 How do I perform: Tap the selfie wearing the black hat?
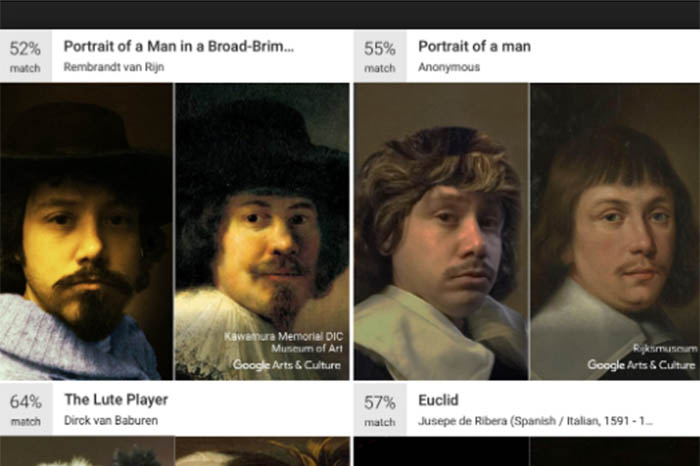87,230
